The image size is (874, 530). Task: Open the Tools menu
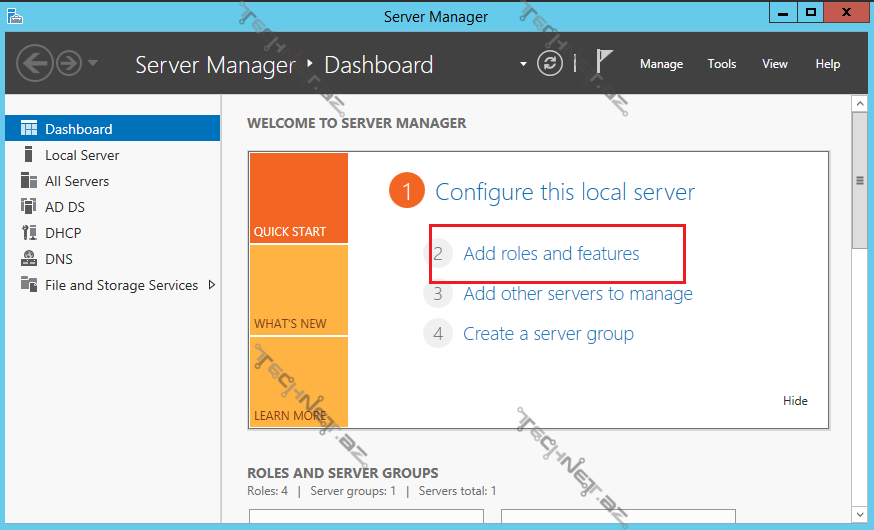coord(721,64)
